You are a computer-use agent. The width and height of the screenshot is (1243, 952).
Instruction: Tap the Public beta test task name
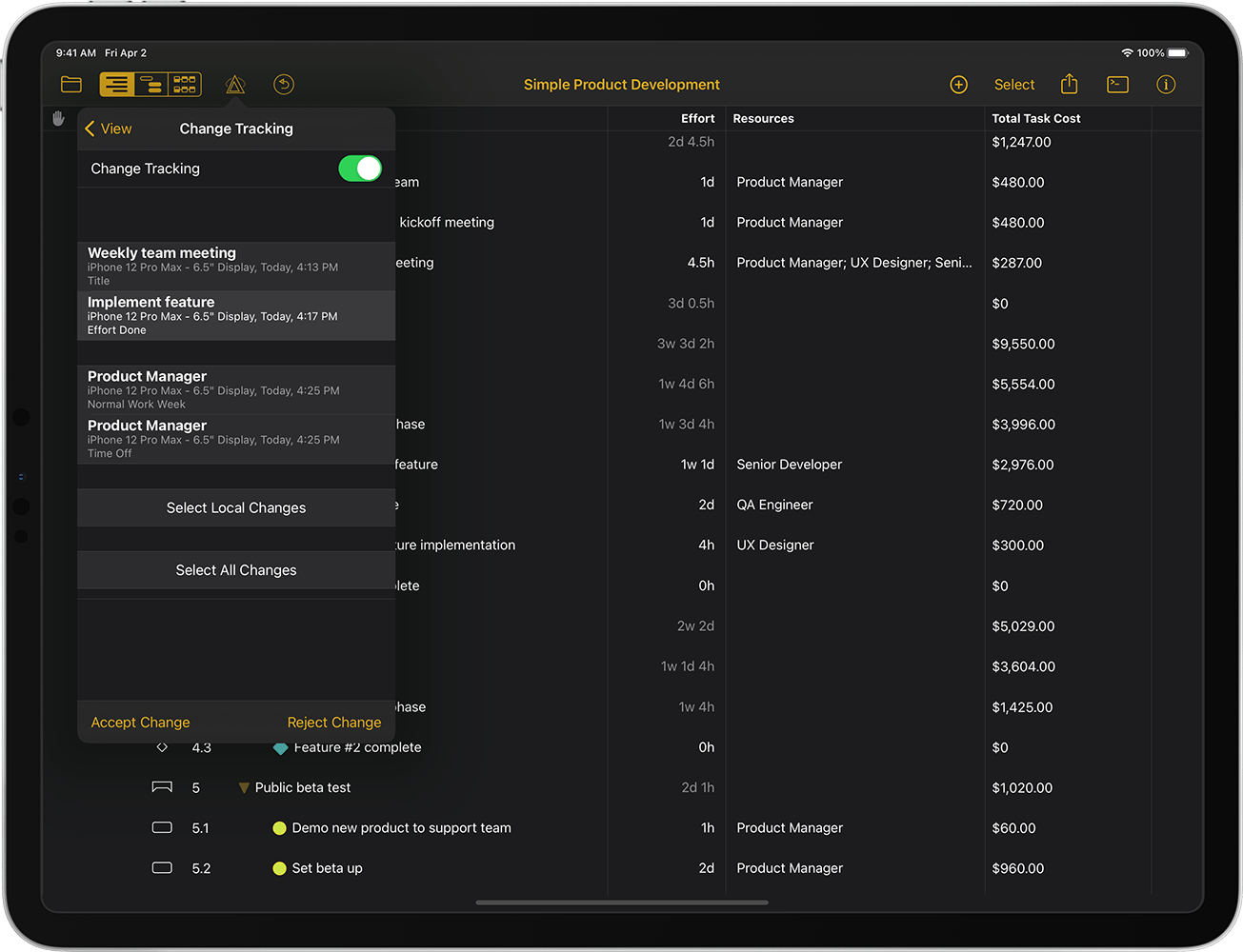[x=303, y=787]
